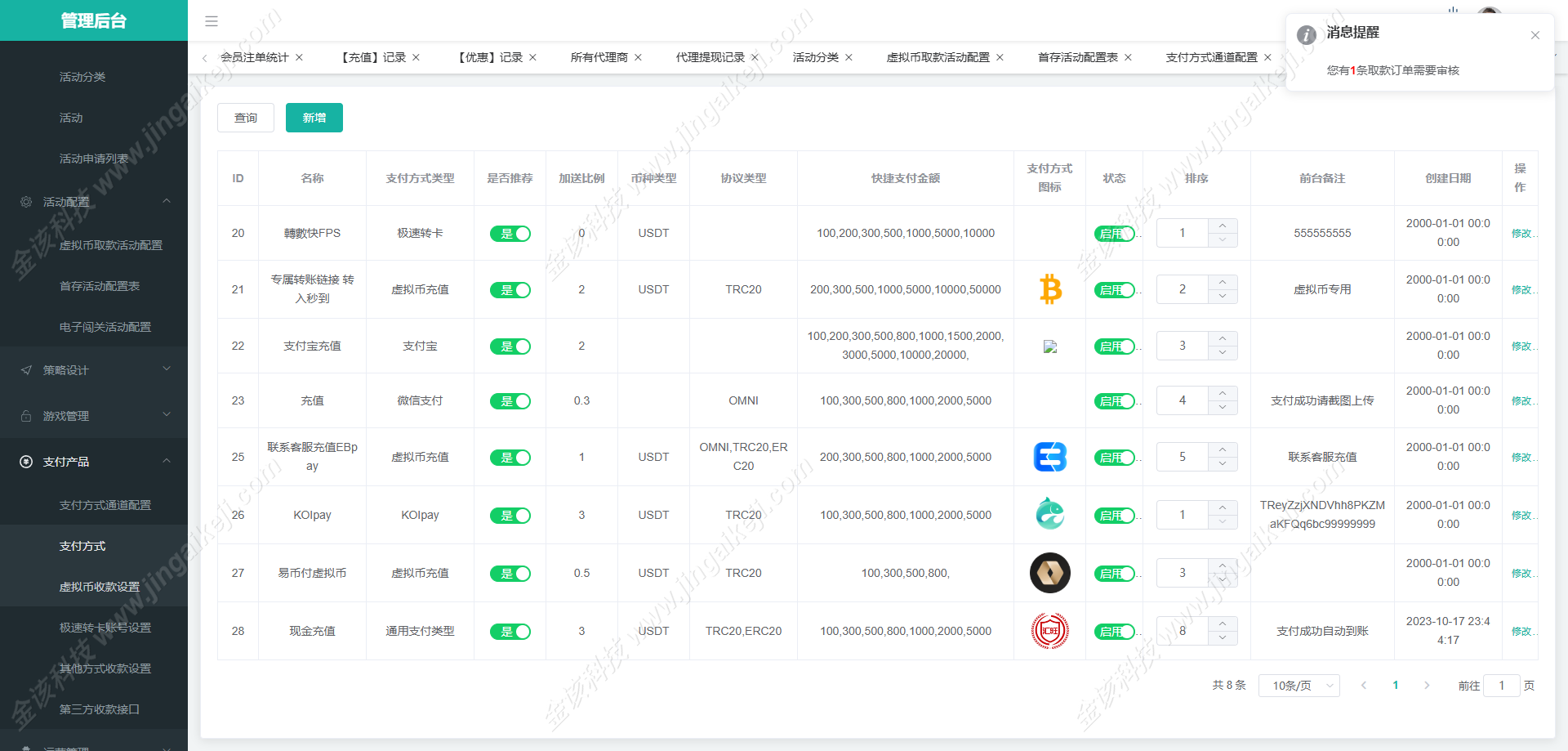Toggle the hamburger menu collapse icon
The height and width of the screenshot is (751, 1568).
pyautogui.click(x=212, y=21)
